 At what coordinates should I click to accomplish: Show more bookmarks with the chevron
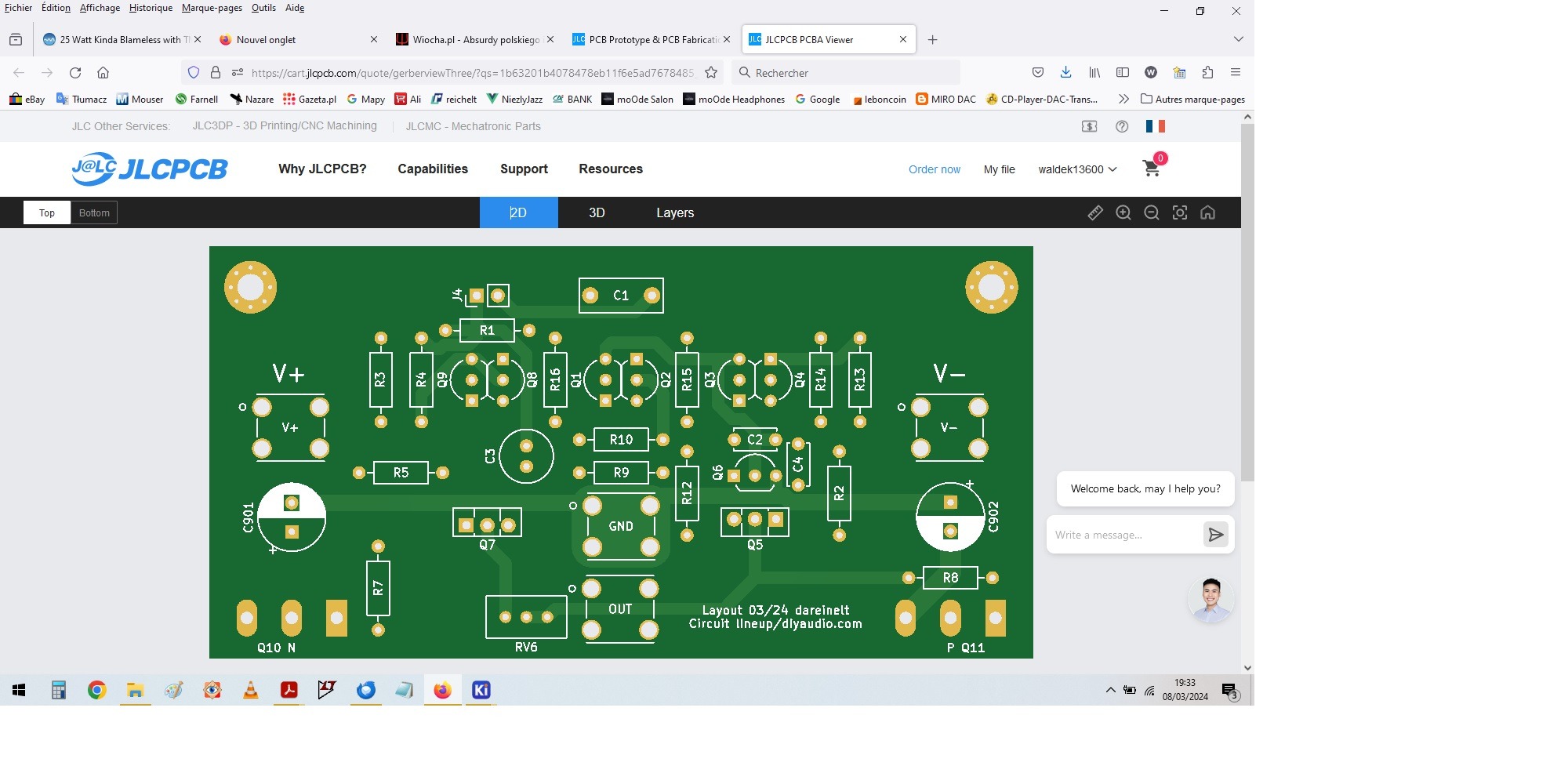tap(1123, 99)
